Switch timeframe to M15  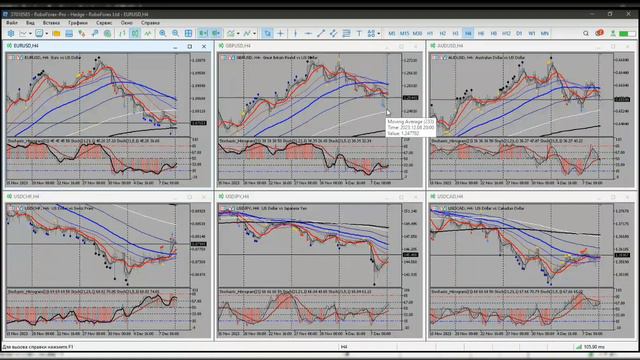coord(404,33)
